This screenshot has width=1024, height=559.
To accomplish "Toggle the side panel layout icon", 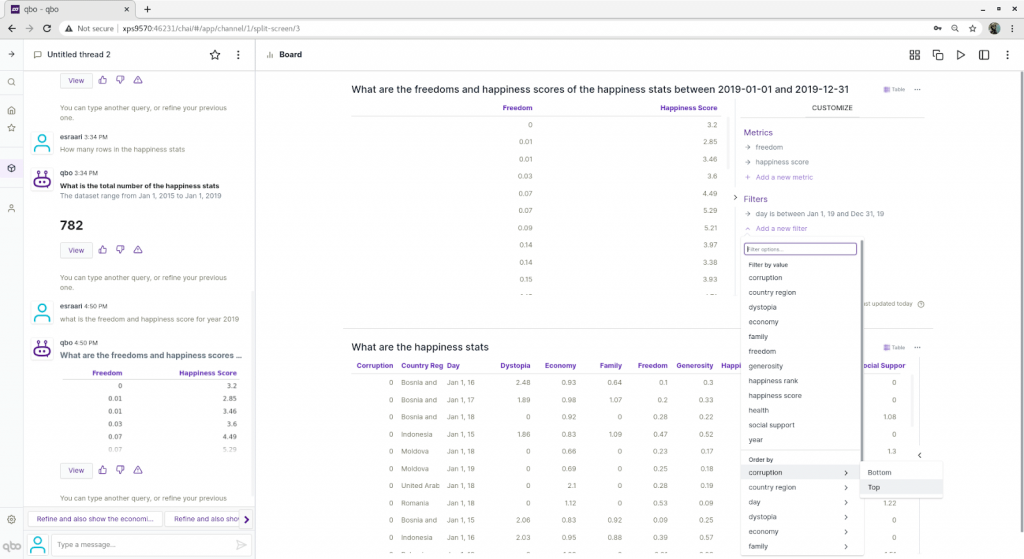I will click(x=984, y=55).
